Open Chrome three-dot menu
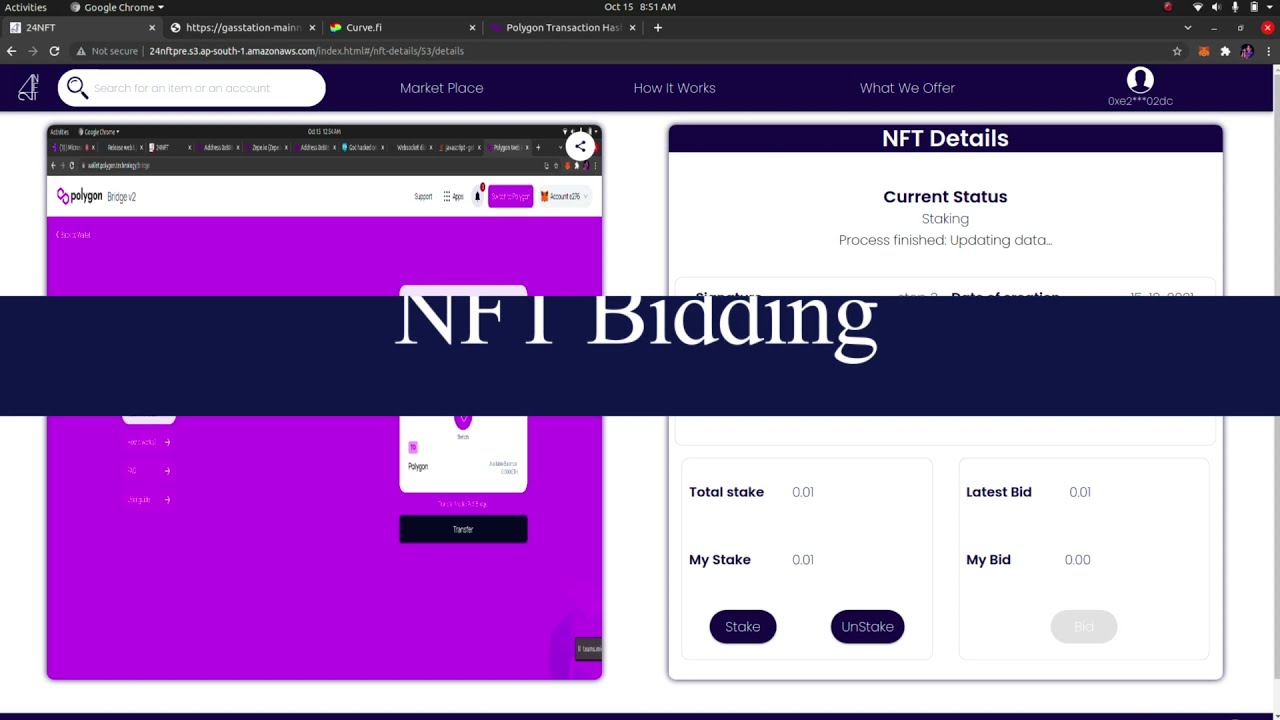 pos(1268,51)
